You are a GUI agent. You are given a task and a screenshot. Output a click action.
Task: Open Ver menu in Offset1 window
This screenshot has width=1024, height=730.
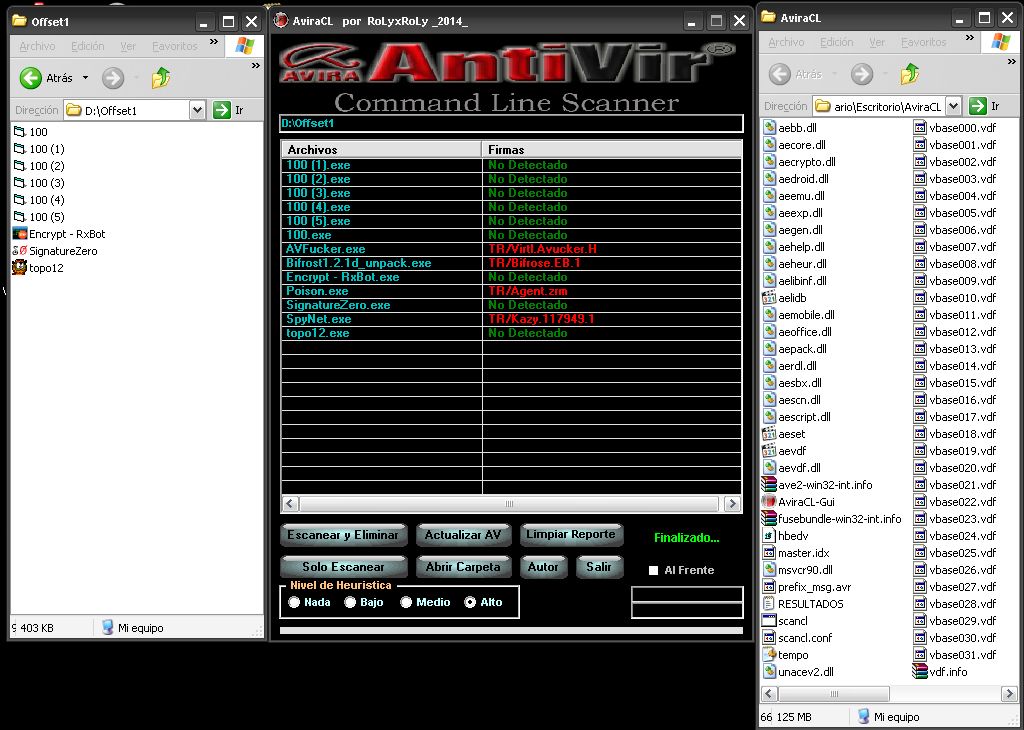[x=128, y=46]
